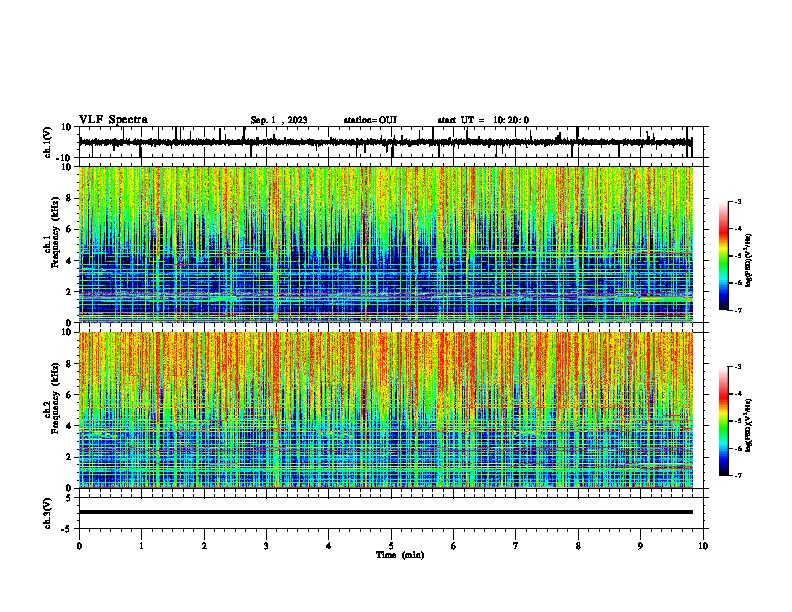Click the "VLF Spectra" title text

click(x=113, y=120)
